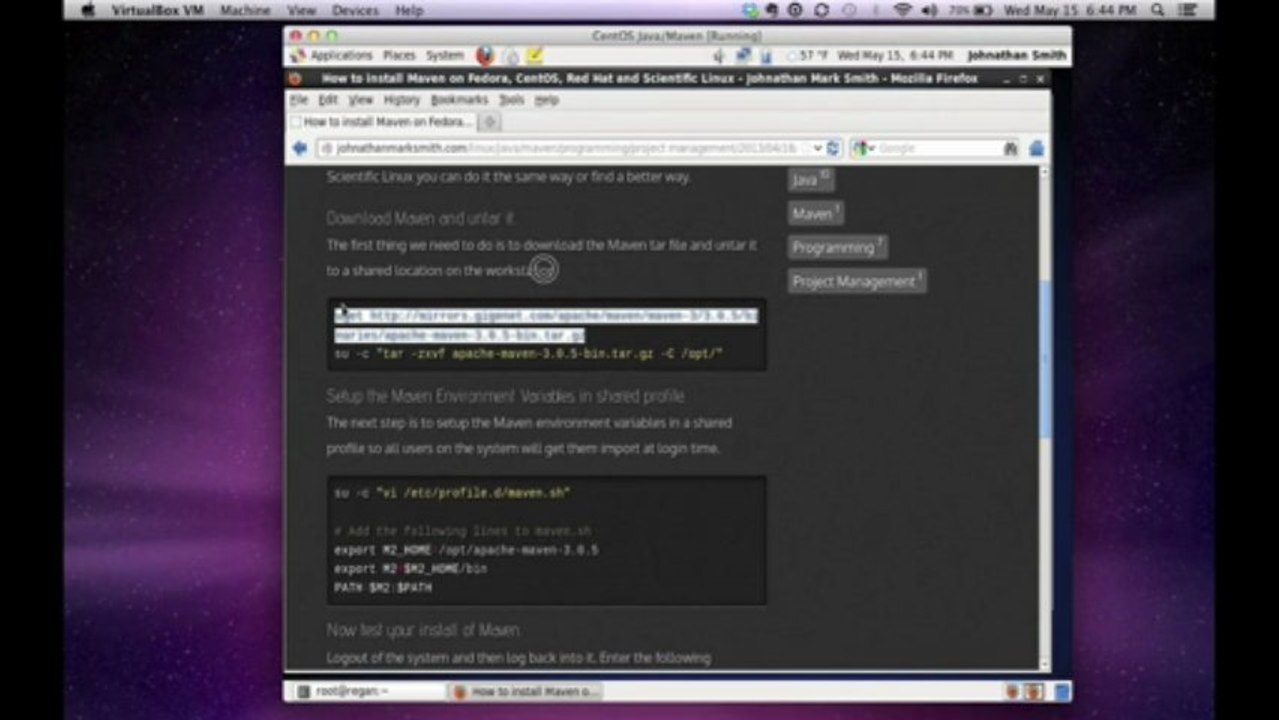Launch Firefox from the GNOME panel

tap(485, 56)
